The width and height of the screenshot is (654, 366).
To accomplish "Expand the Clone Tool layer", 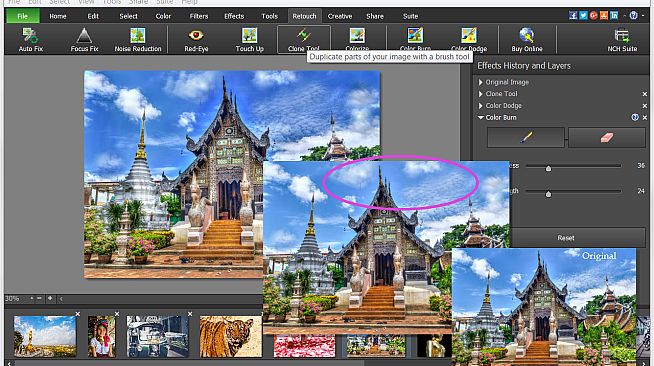I will (x=480, y=94).
